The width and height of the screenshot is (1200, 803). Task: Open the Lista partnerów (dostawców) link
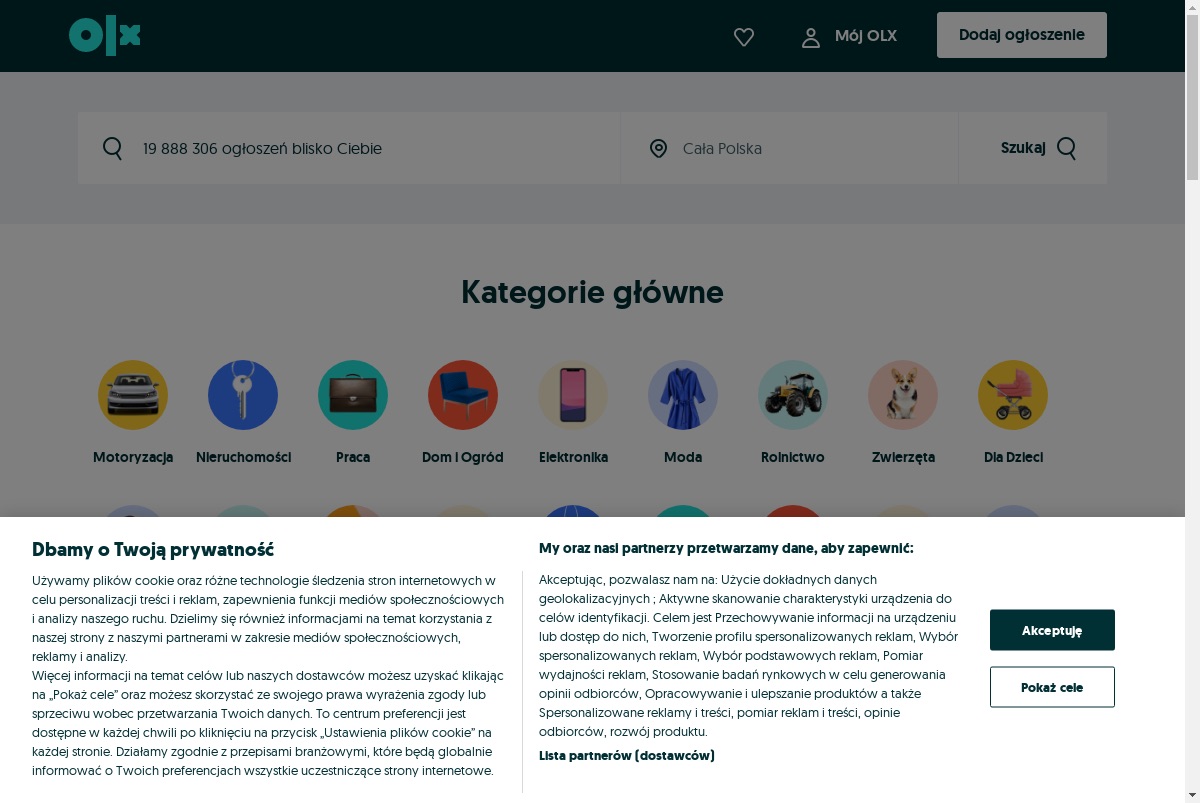[x=627, y=755]
